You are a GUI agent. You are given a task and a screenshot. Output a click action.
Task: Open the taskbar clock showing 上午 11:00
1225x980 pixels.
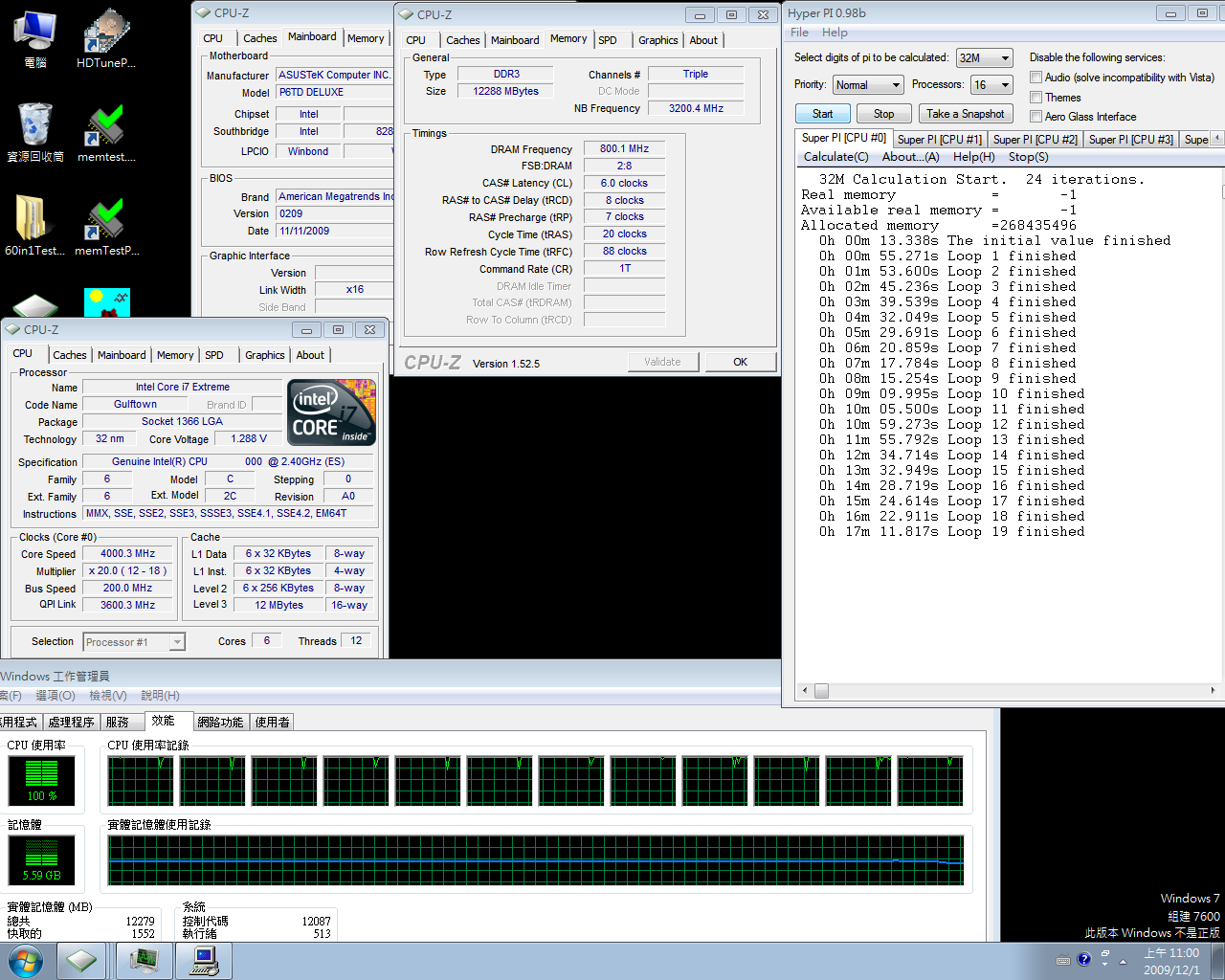[1171, 961]
